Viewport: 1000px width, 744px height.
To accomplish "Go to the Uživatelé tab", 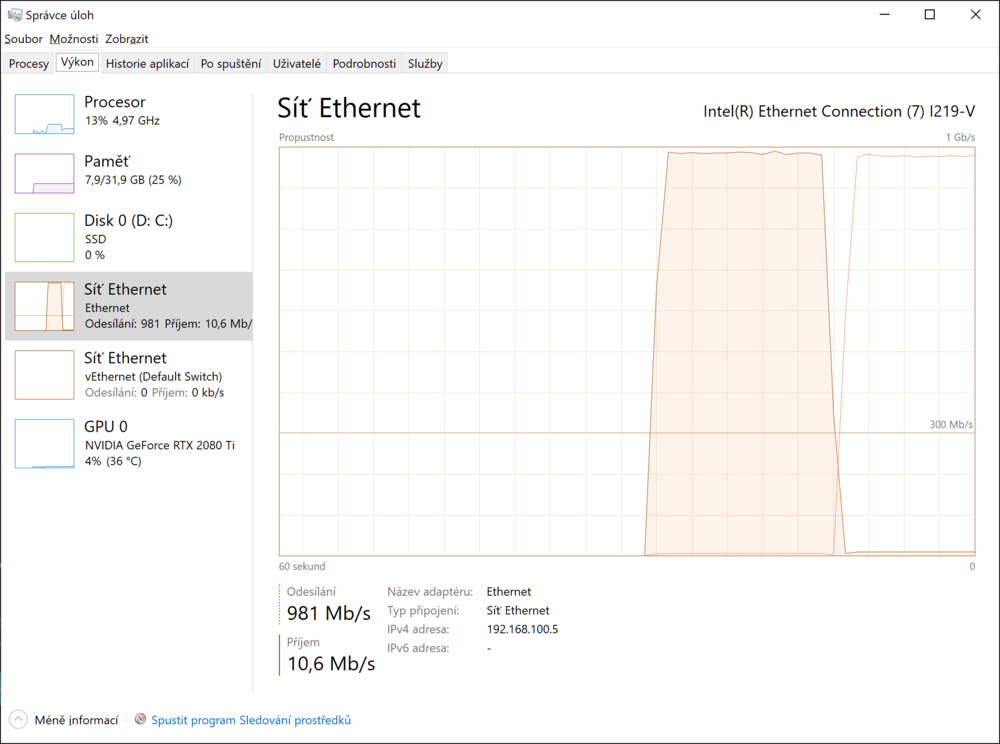I will tap(297, 64).
